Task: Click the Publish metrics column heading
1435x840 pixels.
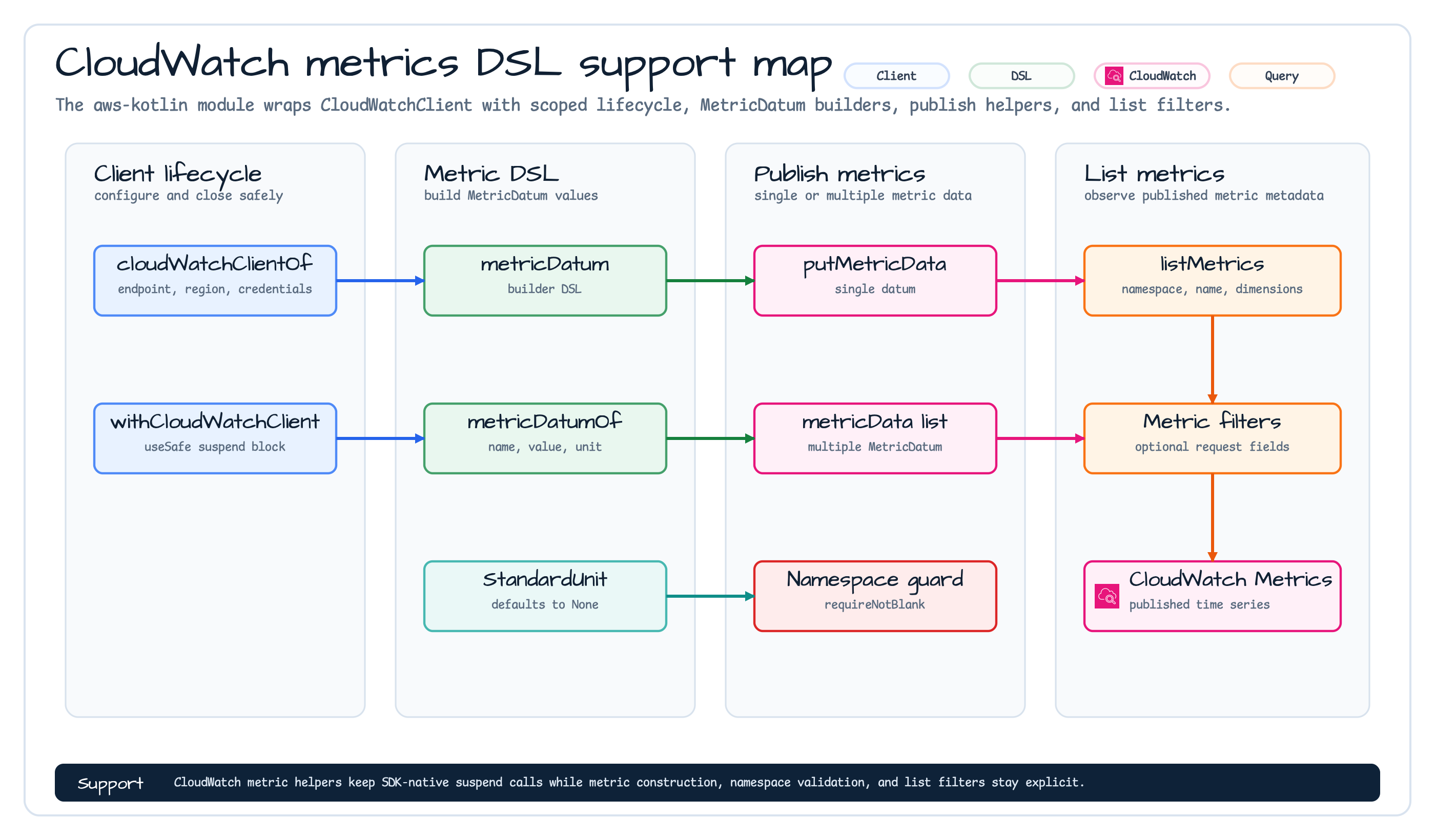Action: tap(839, 174)
